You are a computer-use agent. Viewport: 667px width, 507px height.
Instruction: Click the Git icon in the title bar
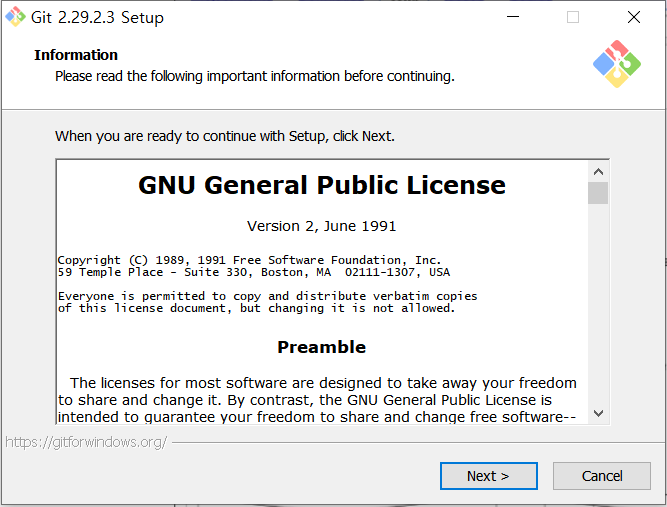click(x=15, y=17)
